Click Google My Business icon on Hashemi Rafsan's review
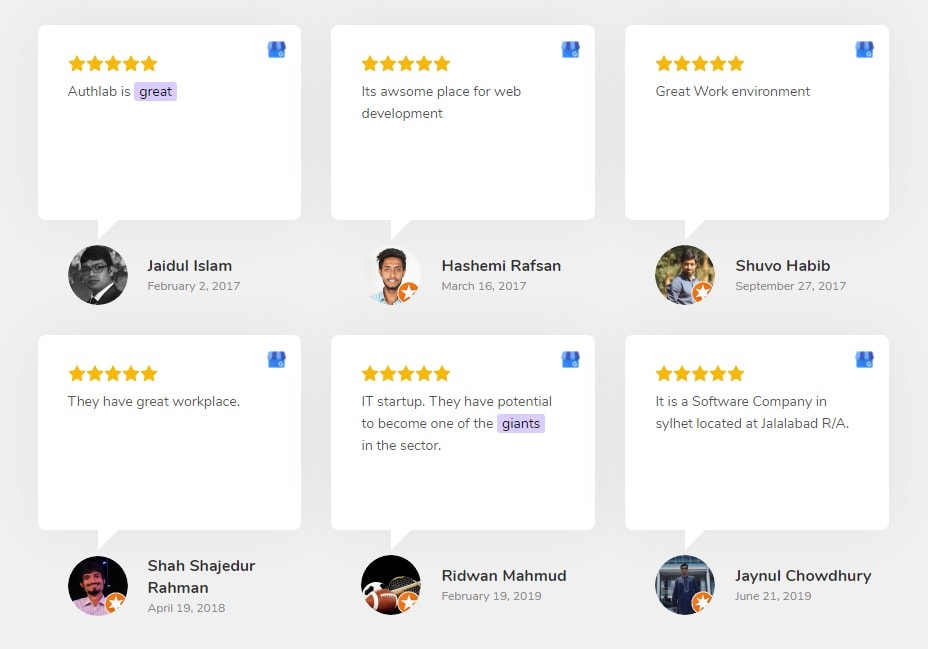This screenshot has width=928, height=649. pos(571,50)
